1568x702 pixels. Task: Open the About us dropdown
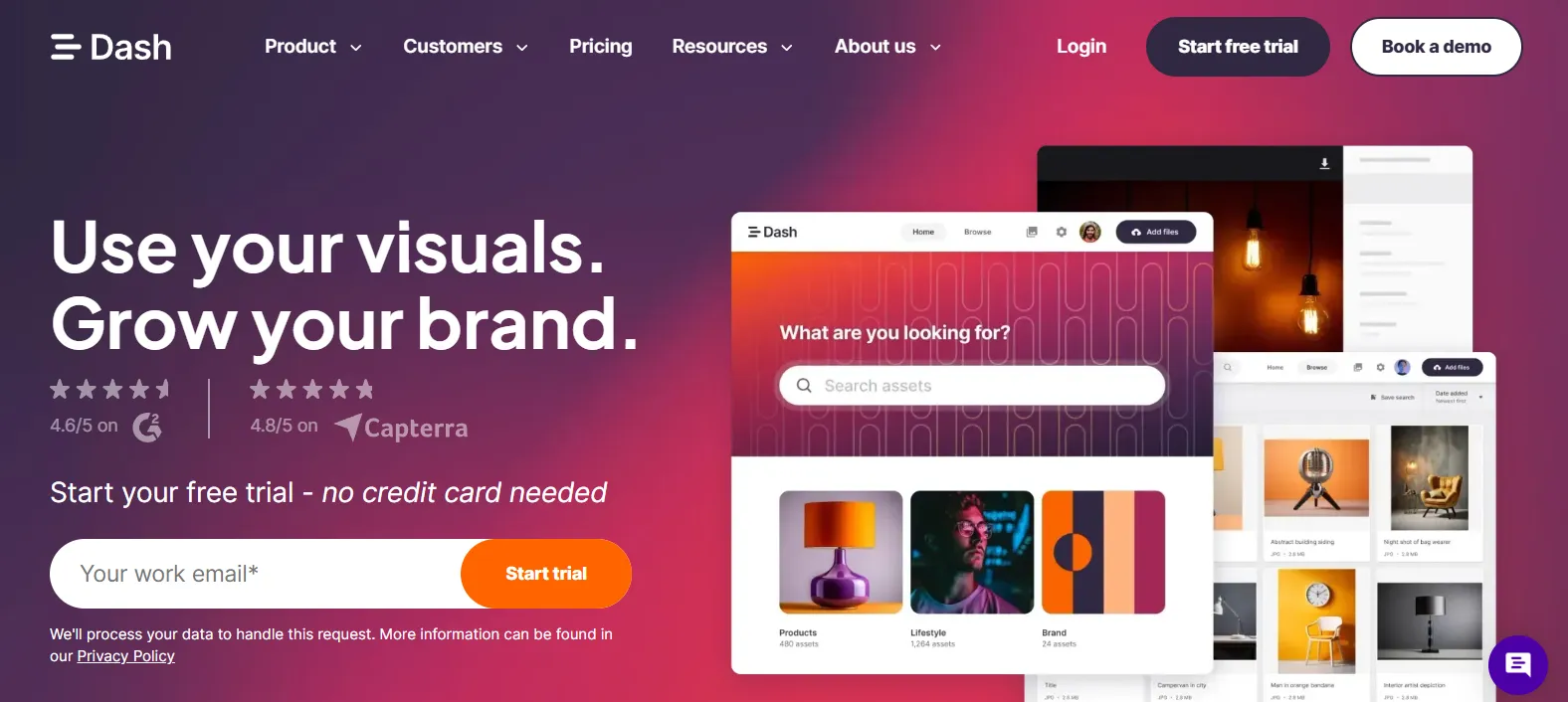tap(887, 47)
